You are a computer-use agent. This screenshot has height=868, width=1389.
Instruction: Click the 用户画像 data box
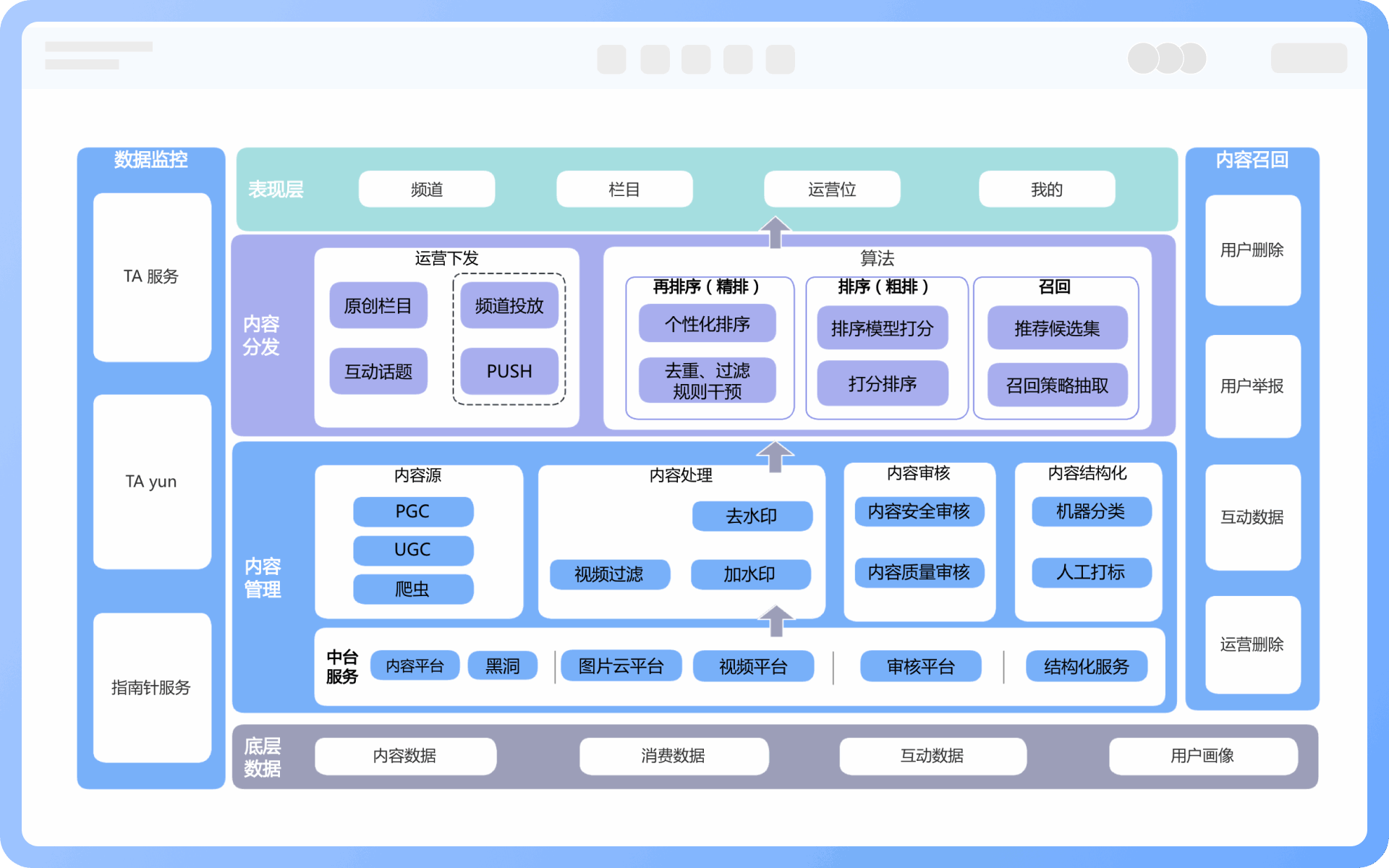1202,756
